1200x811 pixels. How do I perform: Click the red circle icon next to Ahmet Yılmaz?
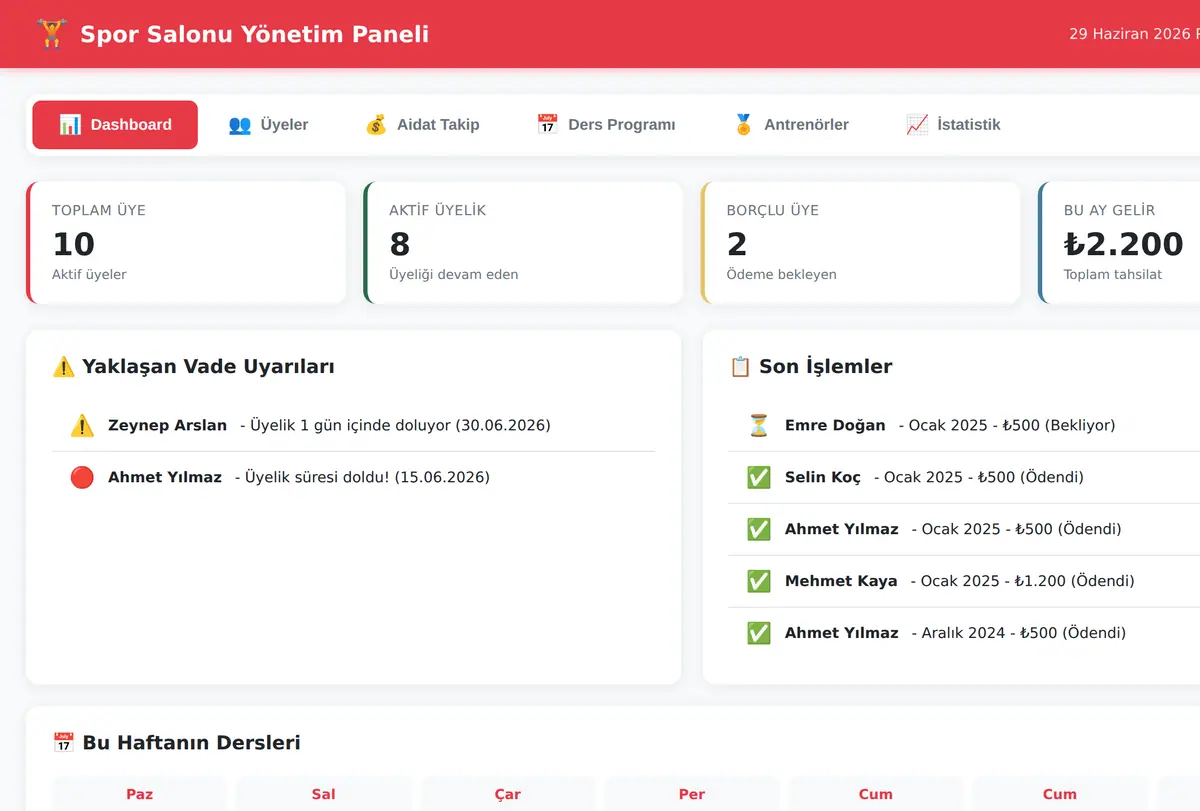(82, 478)
